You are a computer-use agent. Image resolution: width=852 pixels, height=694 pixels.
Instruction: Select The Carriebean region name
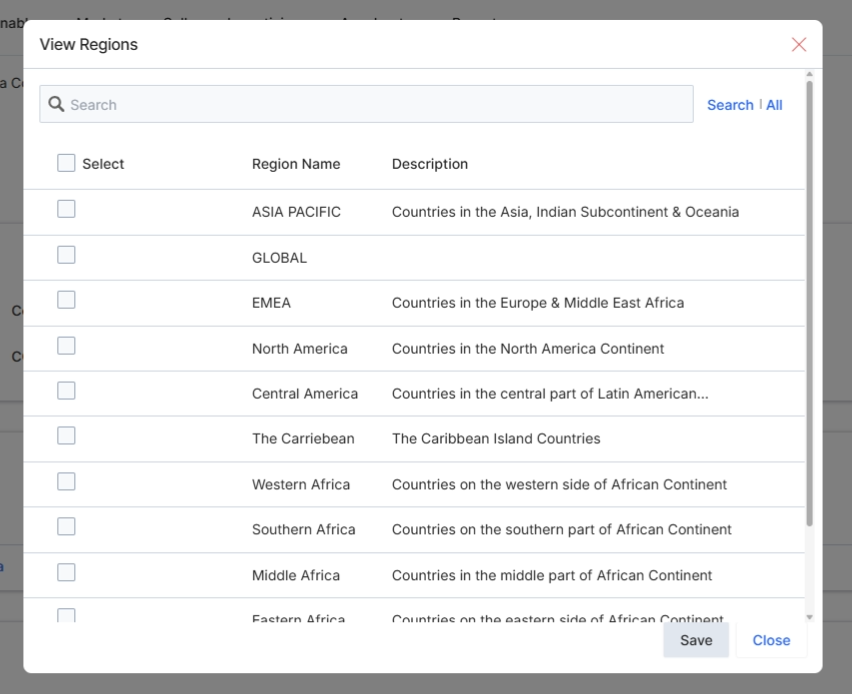(x=303, y=439)
